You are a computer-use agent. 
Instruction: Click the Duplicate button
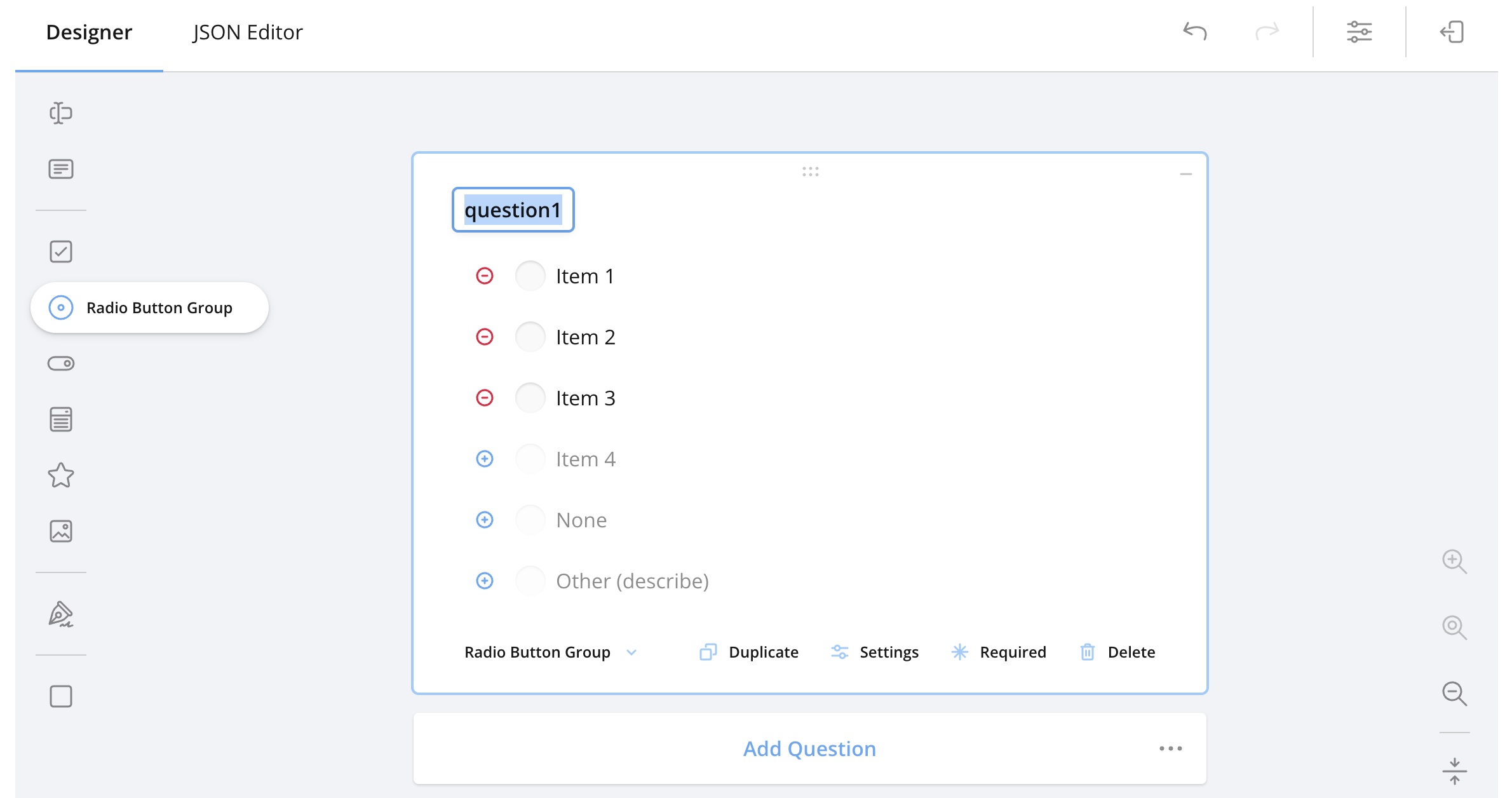(749, 653)
